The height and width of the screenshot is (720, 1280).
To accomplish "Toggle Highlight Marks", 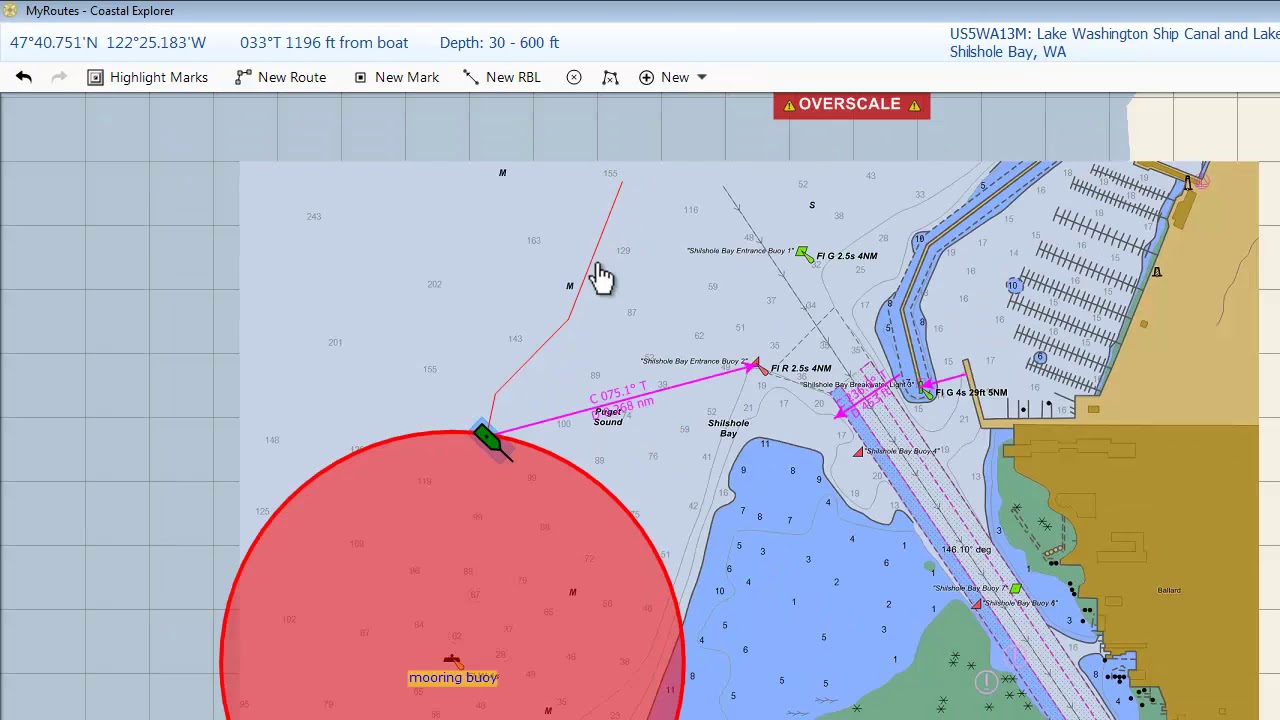I will (x=148, y=77).
